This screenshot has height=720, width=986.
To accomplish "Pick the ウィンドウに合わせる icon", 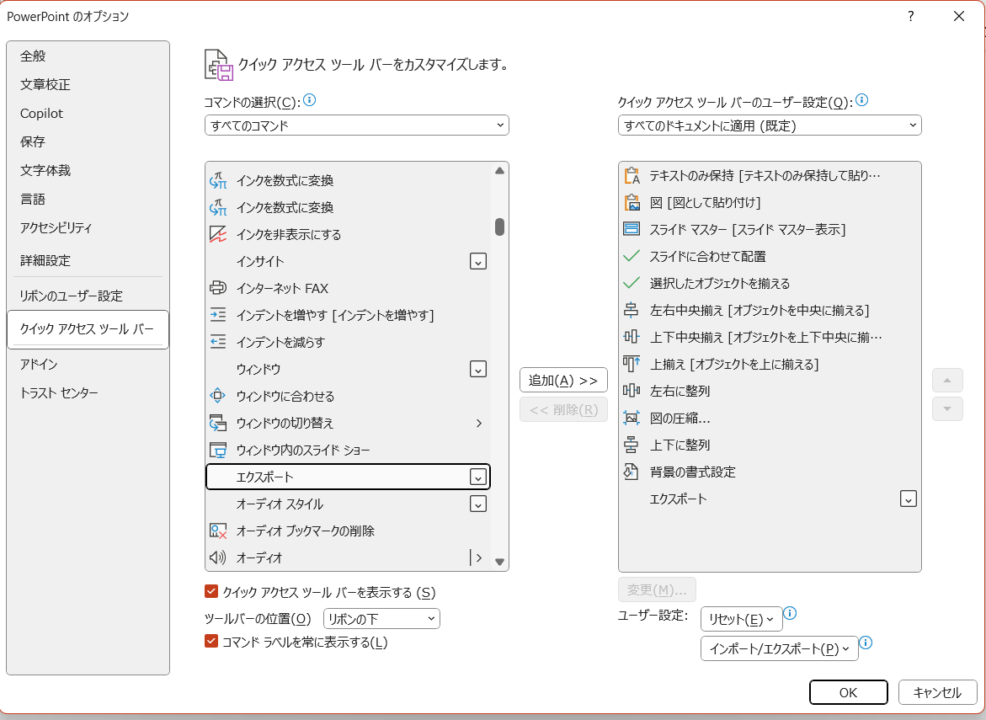I will 218,396.
